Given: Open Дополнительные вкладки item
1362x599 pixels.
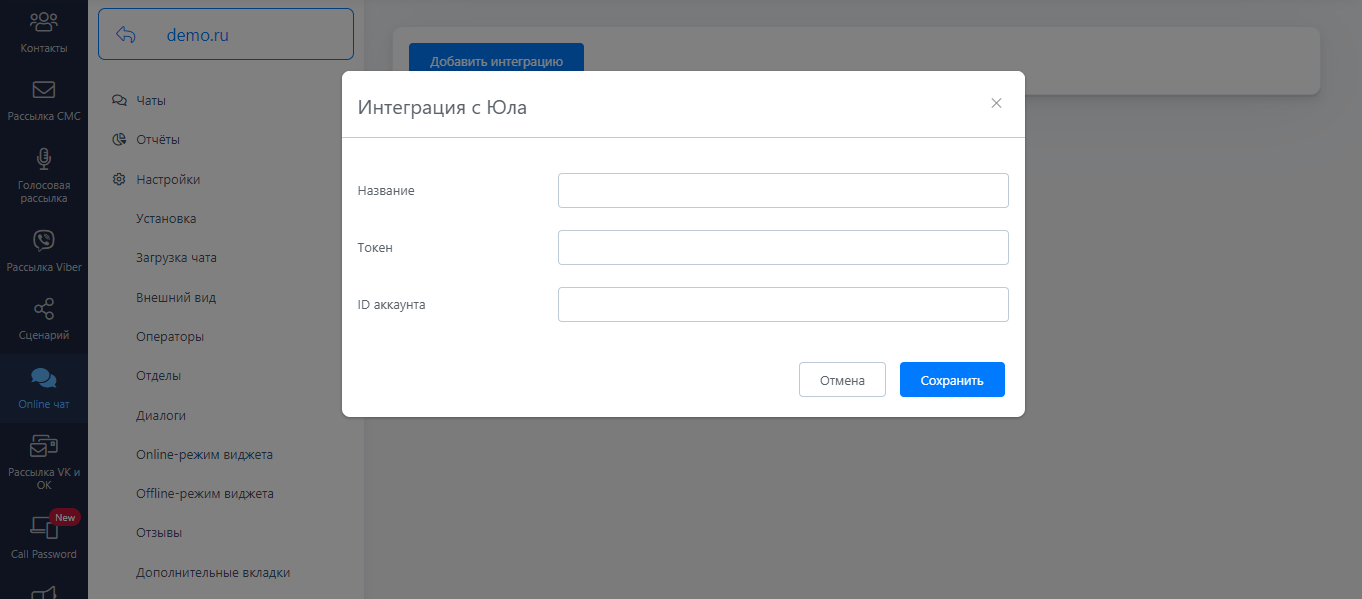Looking at the screenshot, I should 213,573.
